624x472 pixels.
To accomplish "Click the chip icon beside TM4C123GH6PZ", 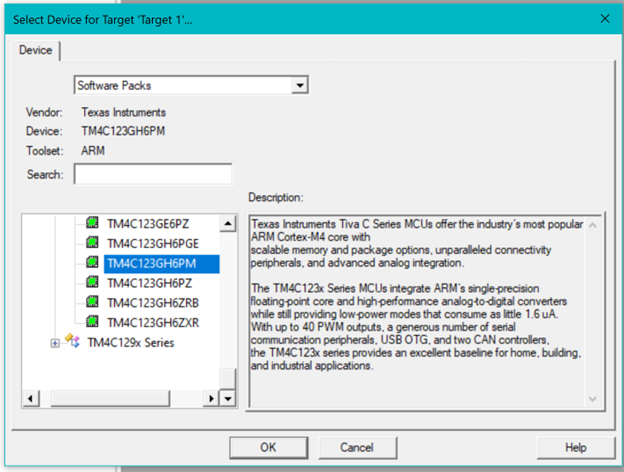I will click(x=93, y=283).
